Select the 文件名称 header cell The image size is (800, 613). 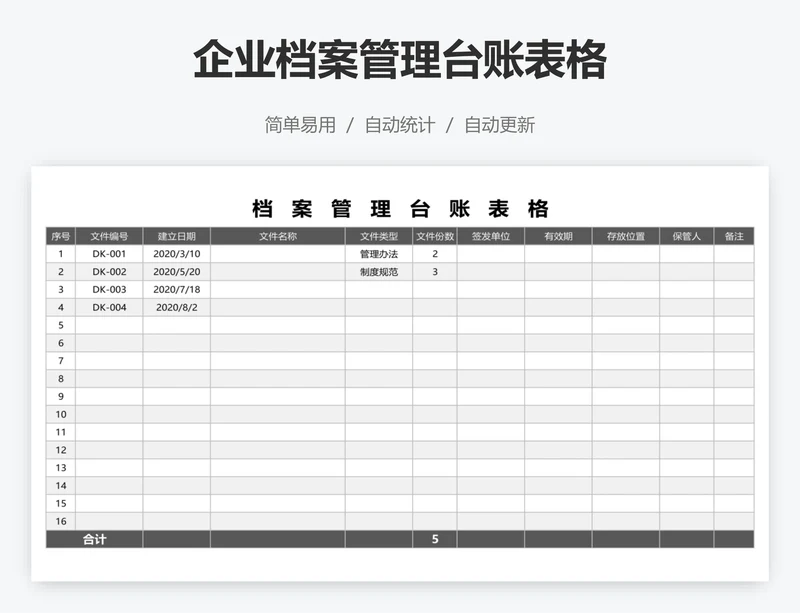[278, 236]
